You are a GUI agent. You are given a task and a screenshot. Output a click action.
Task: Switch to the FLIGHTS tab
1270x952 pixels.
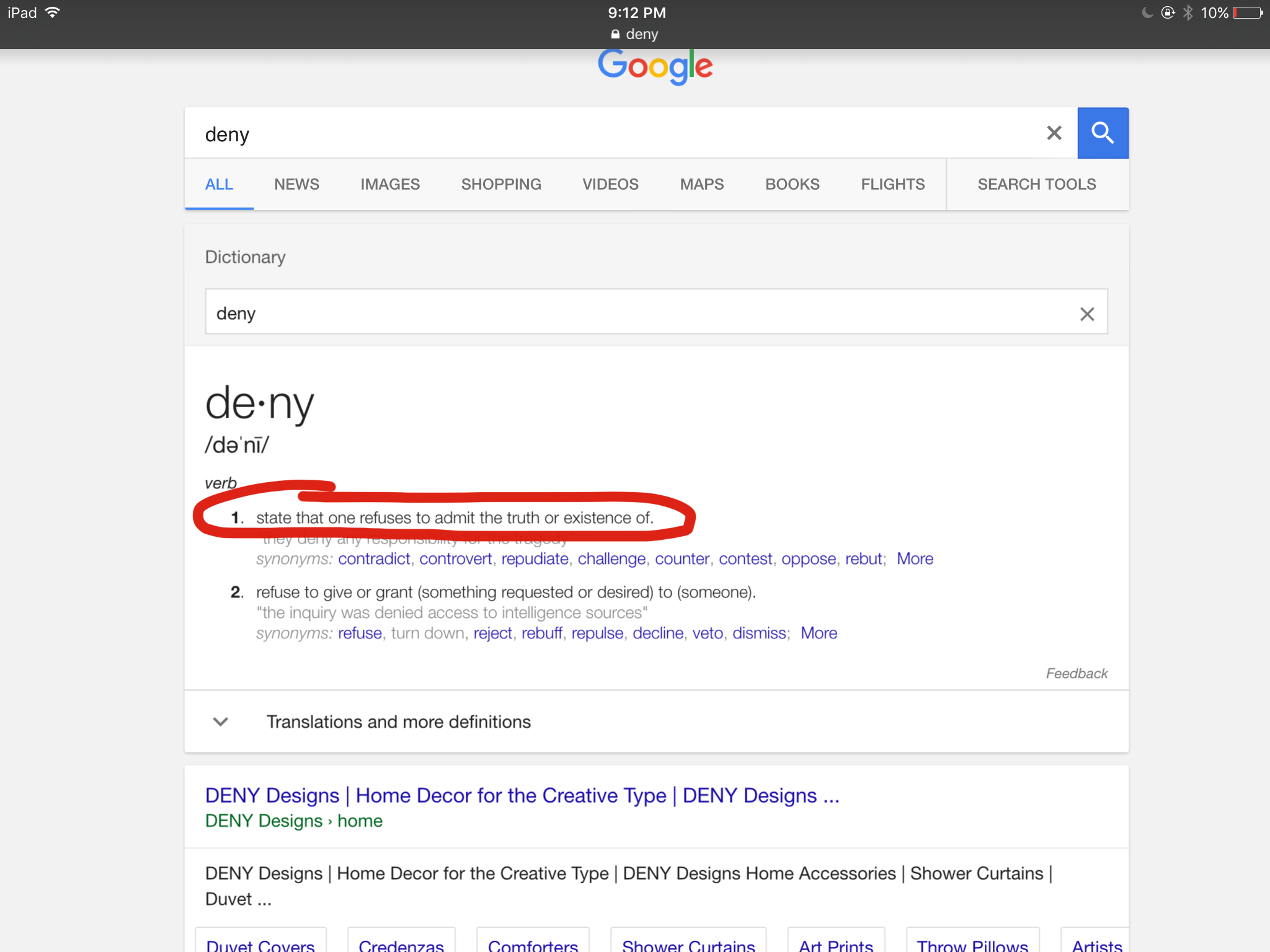(892, 184)
